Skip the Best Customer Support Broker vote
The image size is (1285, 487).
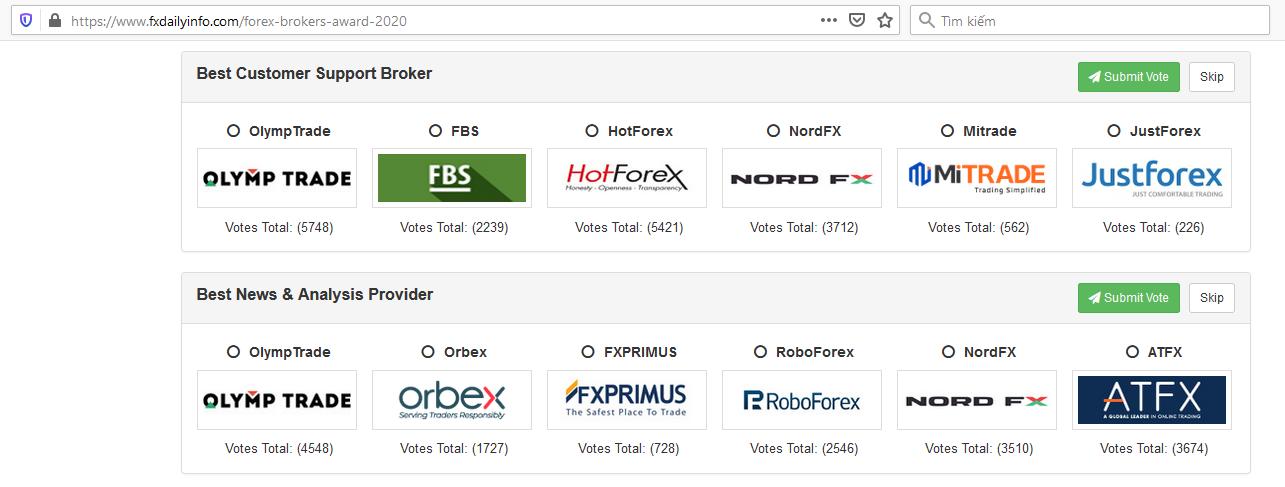[x=1211, y=77]
